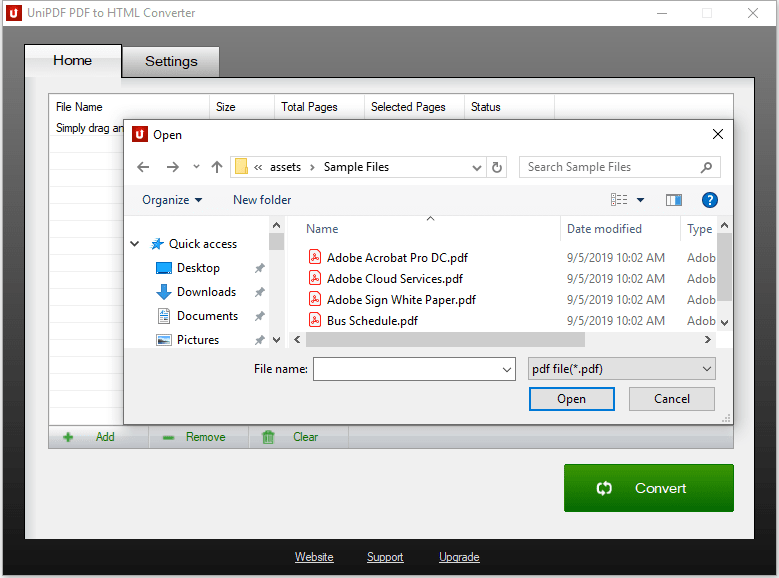This screenshot has width=779, height=578.
Task: Select Desktop in navigation pane
Action: (198, 268)
